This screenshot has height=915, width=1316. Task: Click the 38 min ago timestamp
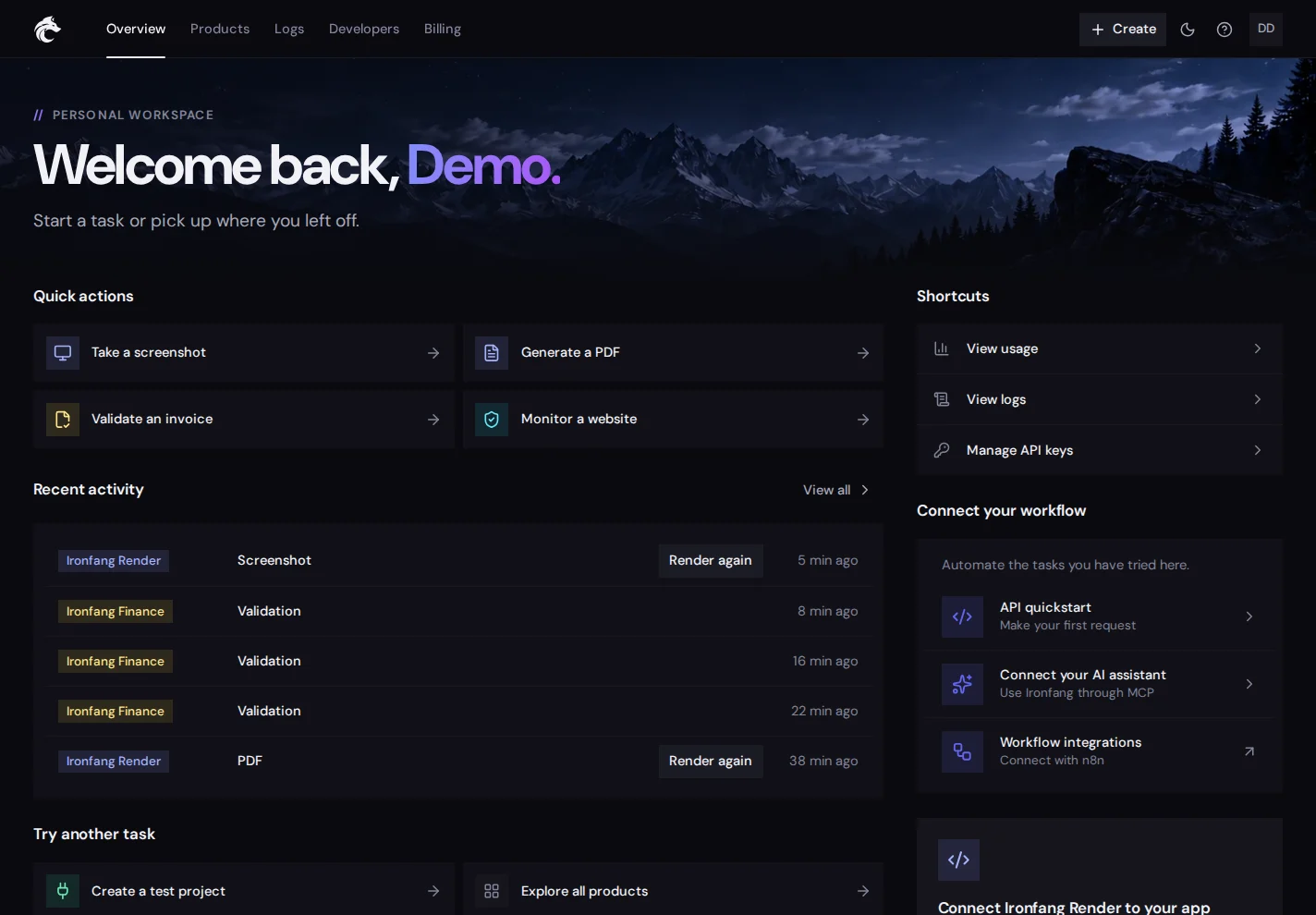823,761
